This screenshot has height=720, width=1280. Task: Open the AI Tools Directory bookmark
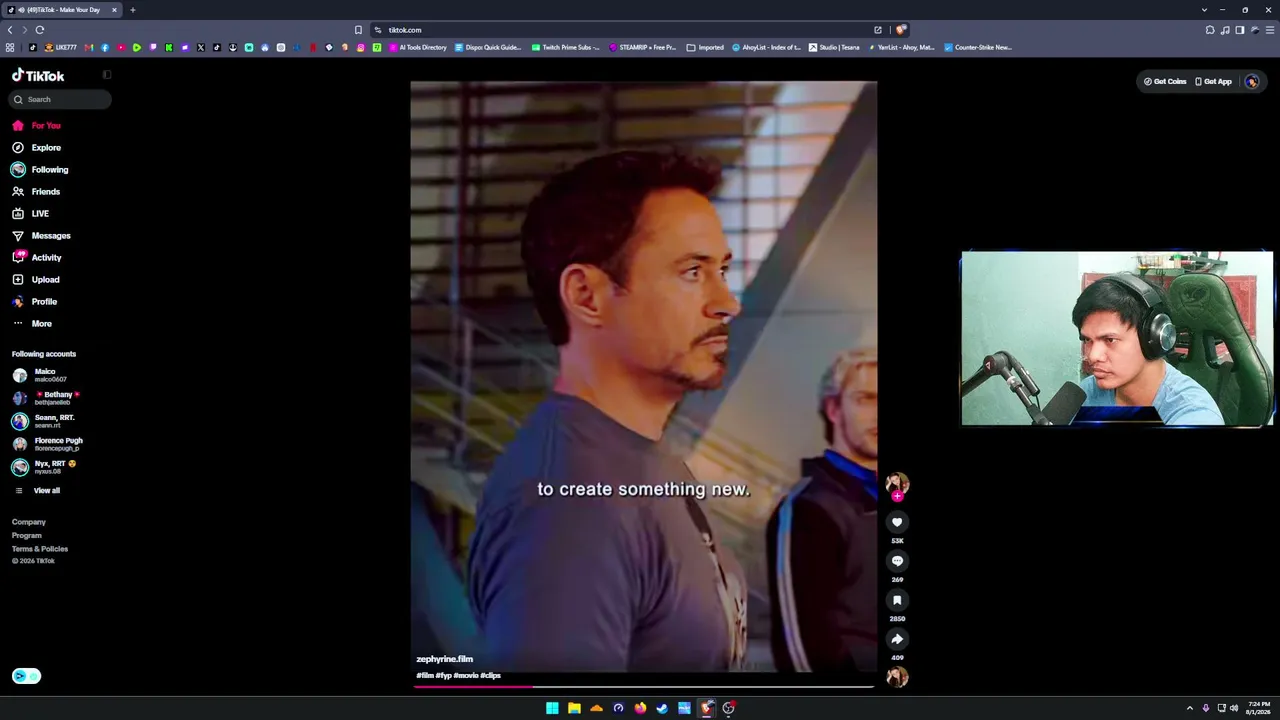418,47
